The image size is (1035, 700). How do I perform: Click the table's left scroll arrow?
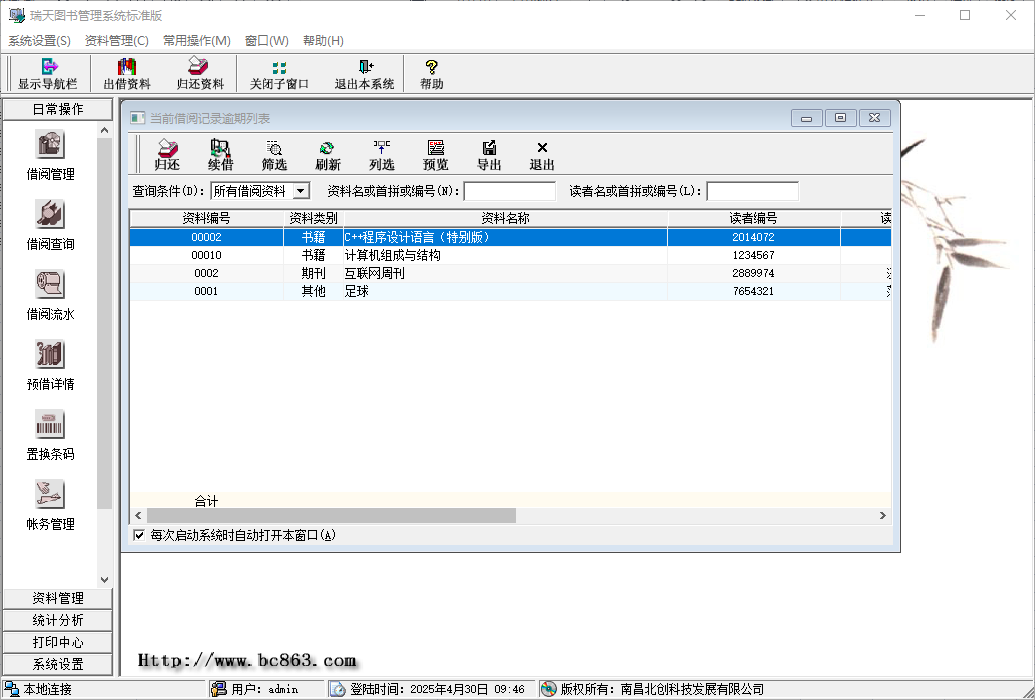pos(138,515)
